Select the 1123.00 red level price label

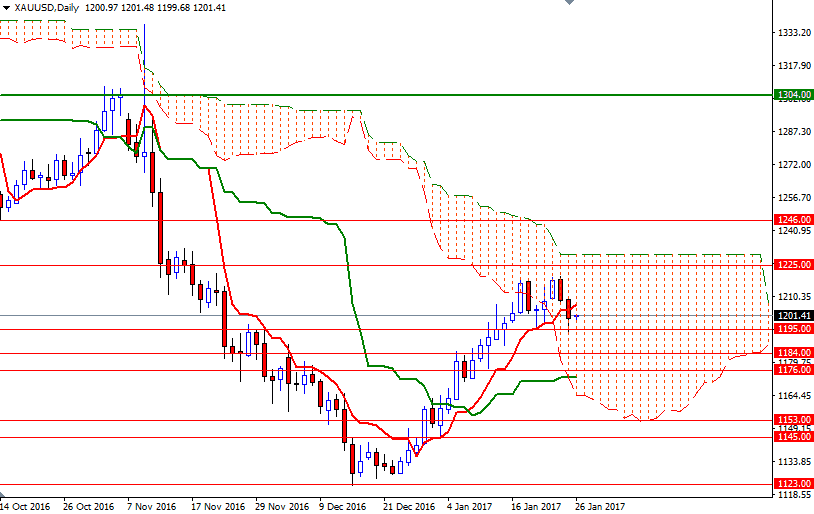[793, 484]
